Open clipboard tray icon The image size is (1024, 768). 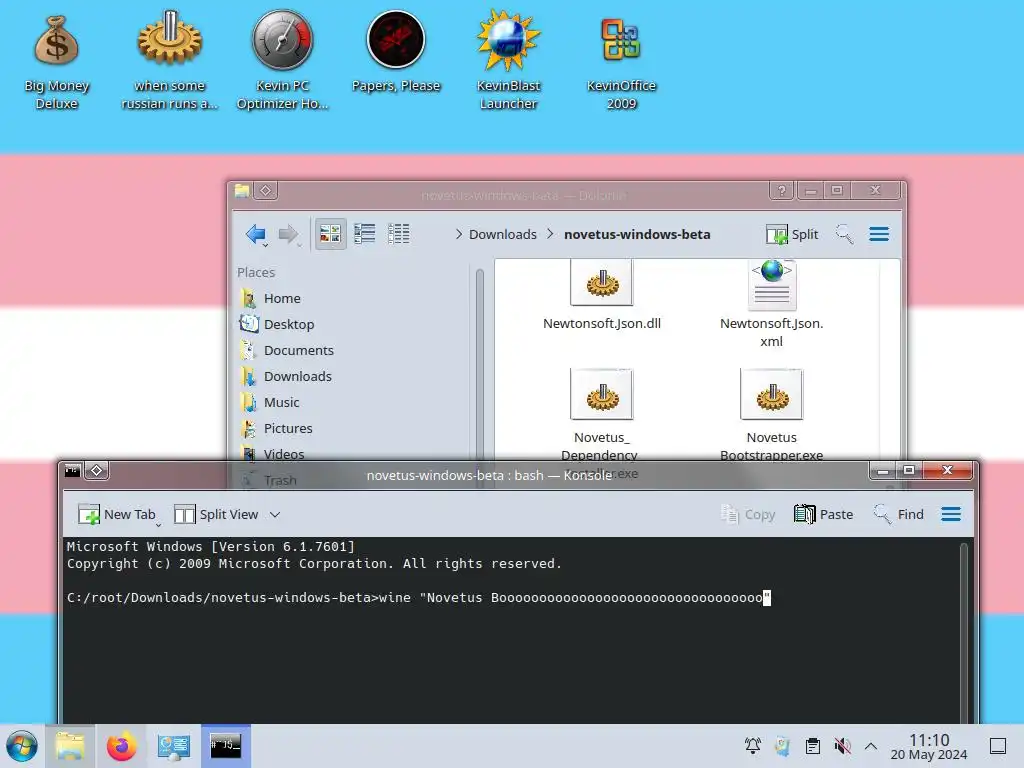[812, 746]
